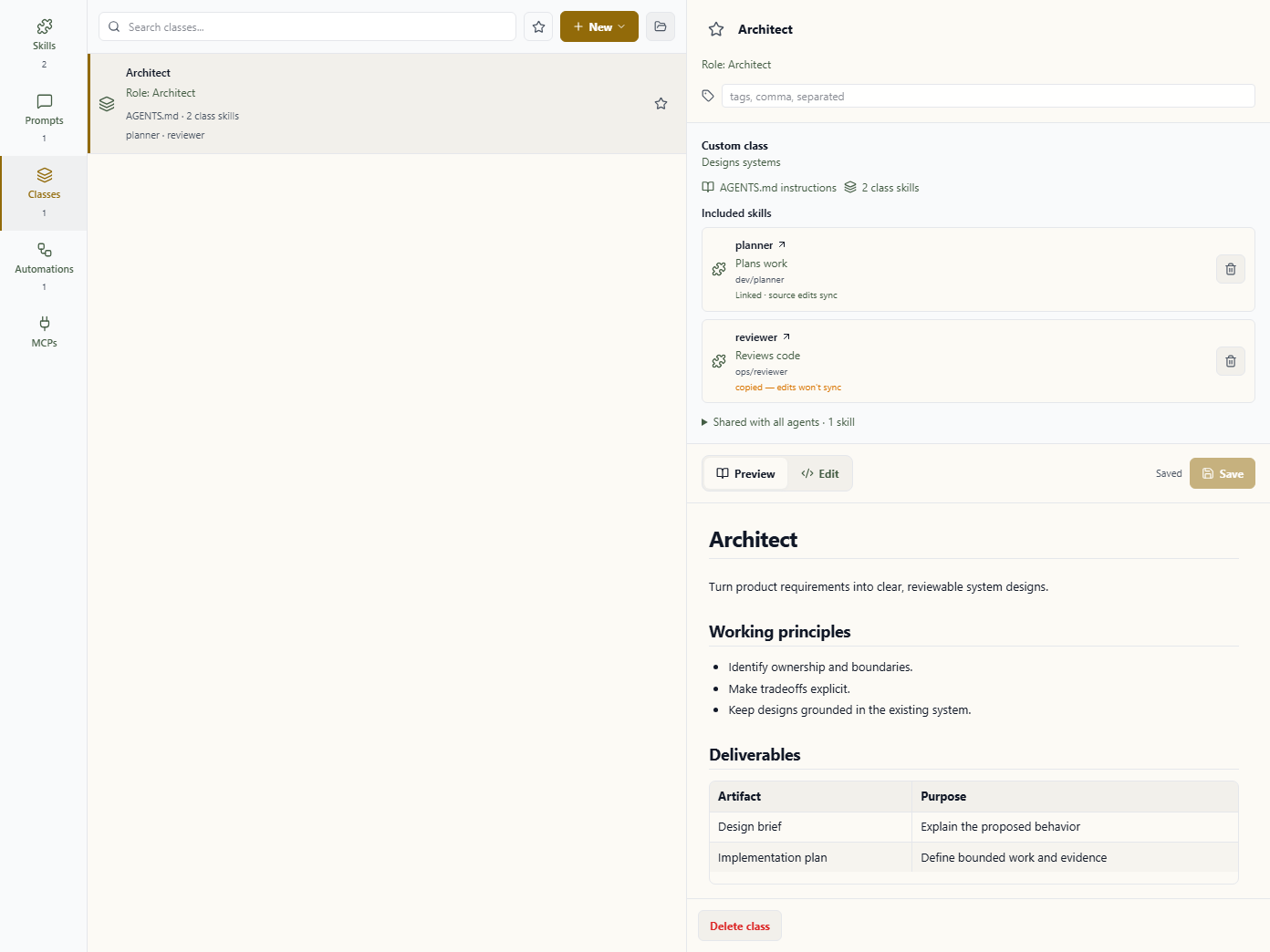
Task: Click 'Explain the proposed behavior' cell
Action: point(1075,827)
